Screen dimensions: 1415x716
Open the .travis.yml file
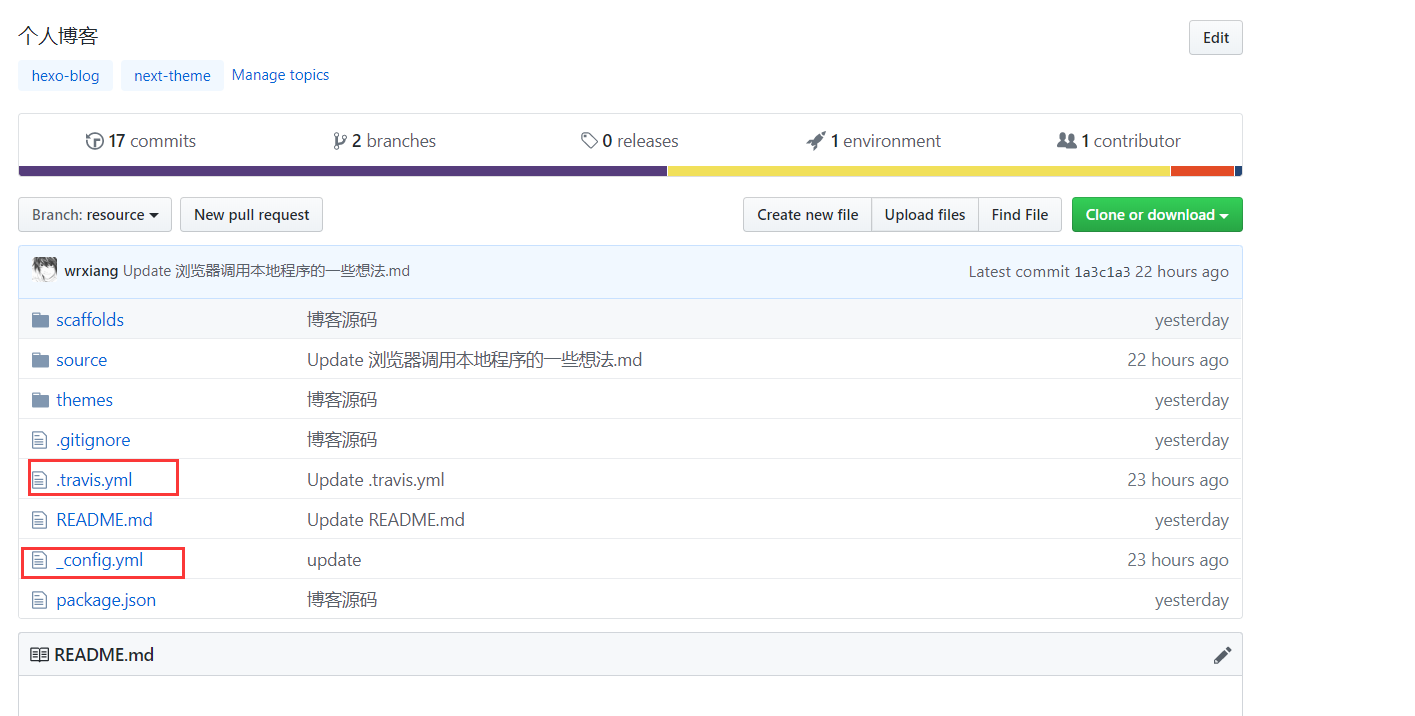[94, 480]
